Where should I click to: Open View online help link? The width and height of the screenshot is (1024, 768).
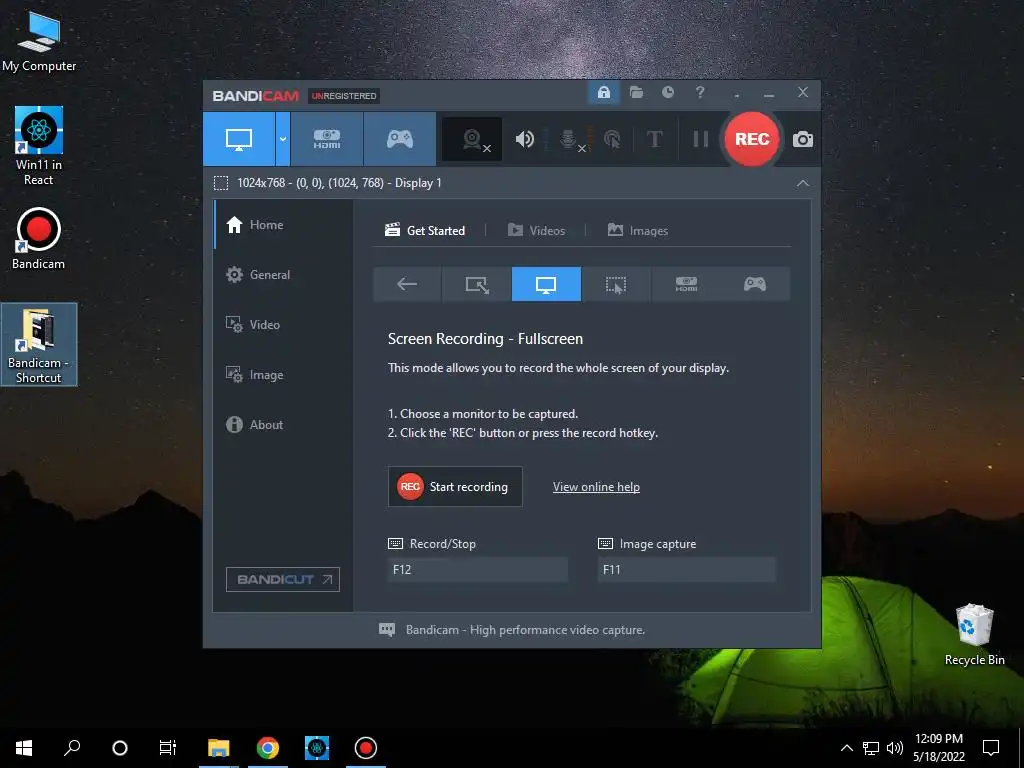point(596,487)
